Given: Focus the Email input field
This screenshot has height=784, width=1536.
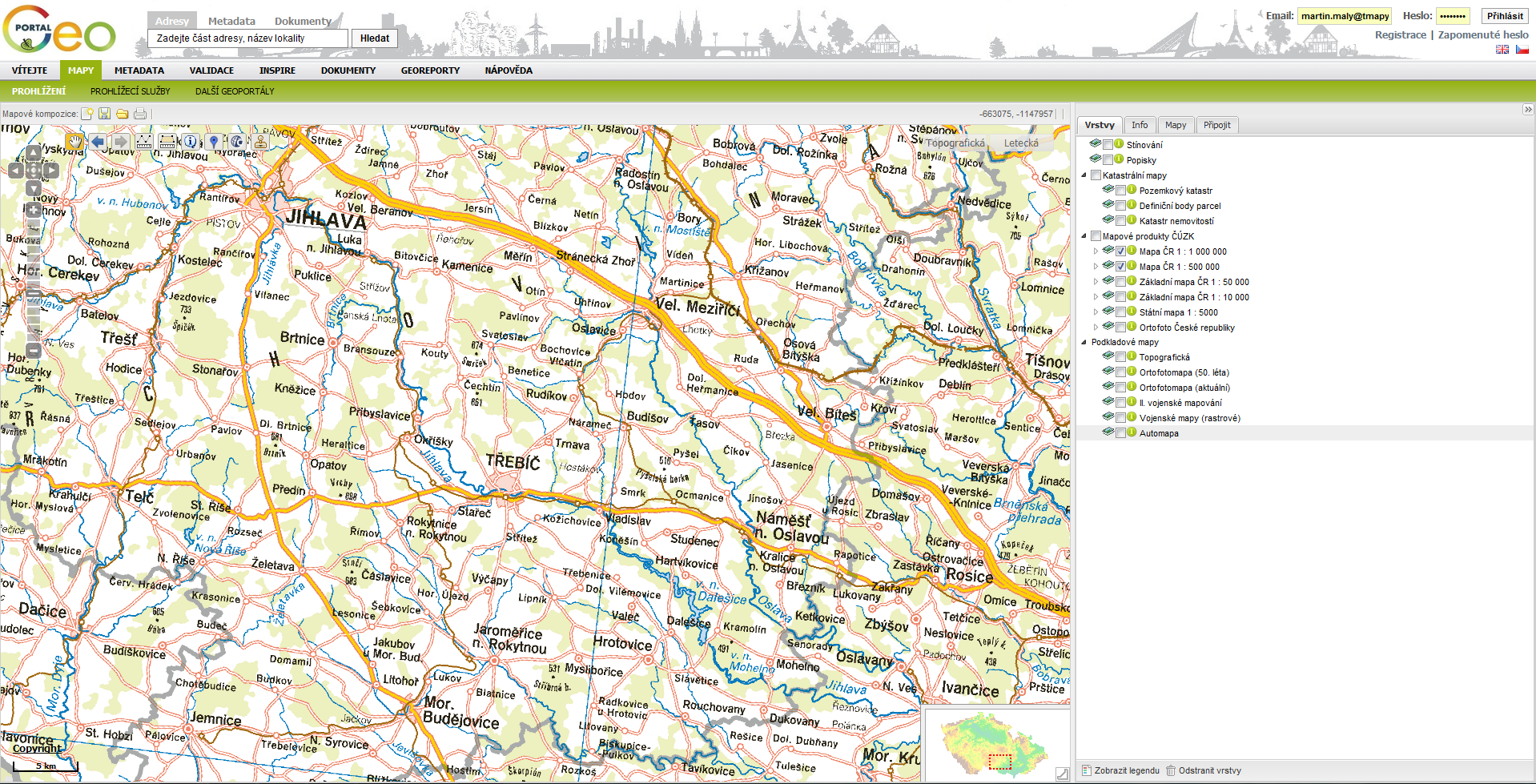Looking at the screenshot, I should point(1345,16).
